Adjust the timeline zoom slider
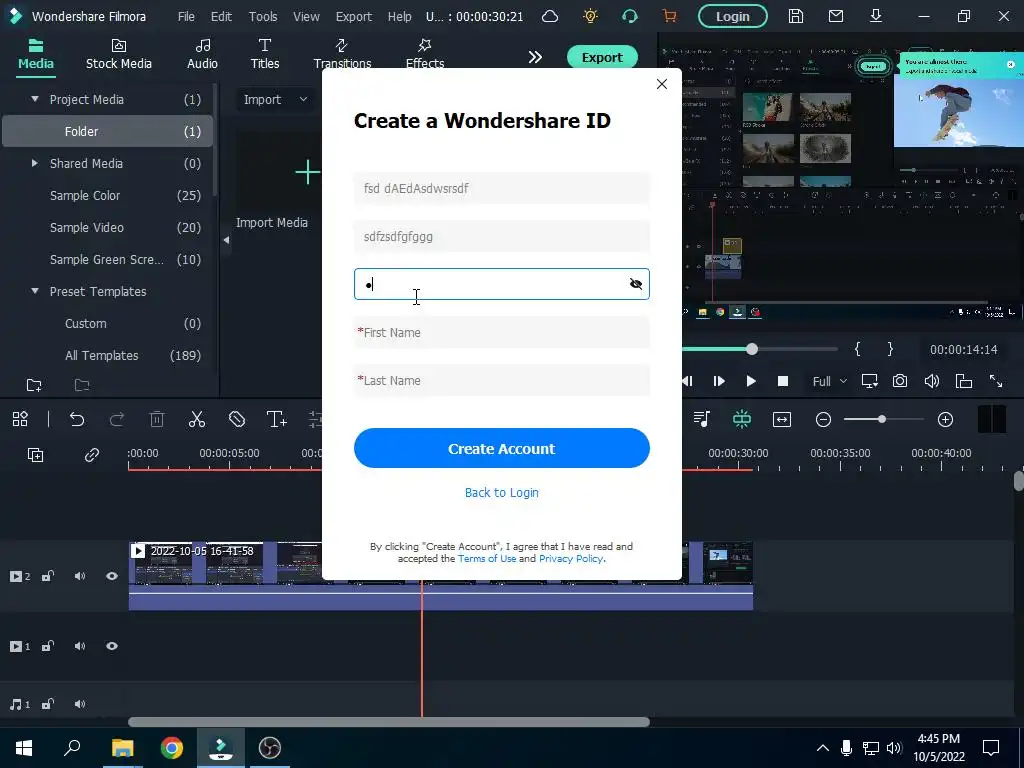1024x768 pixels. [882, 419]
